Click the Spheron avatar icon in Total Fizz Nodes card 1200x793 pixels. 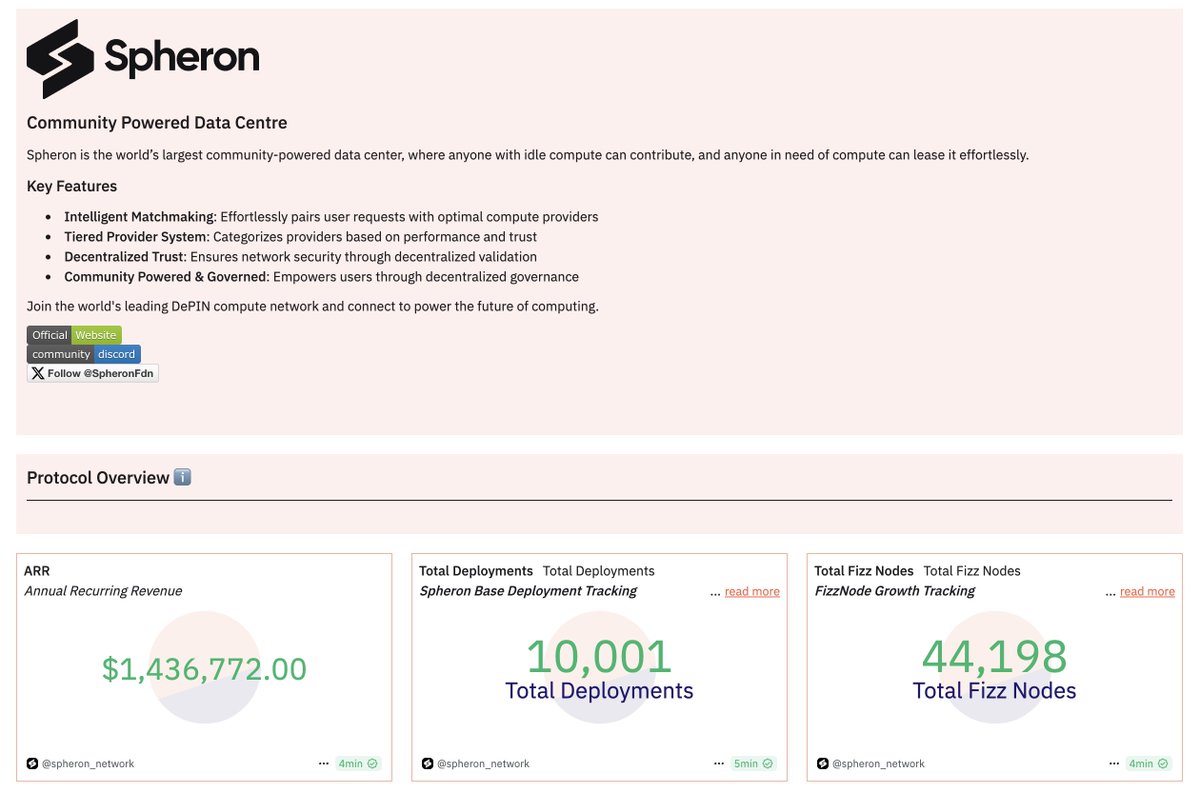click(x=822, y=764)
